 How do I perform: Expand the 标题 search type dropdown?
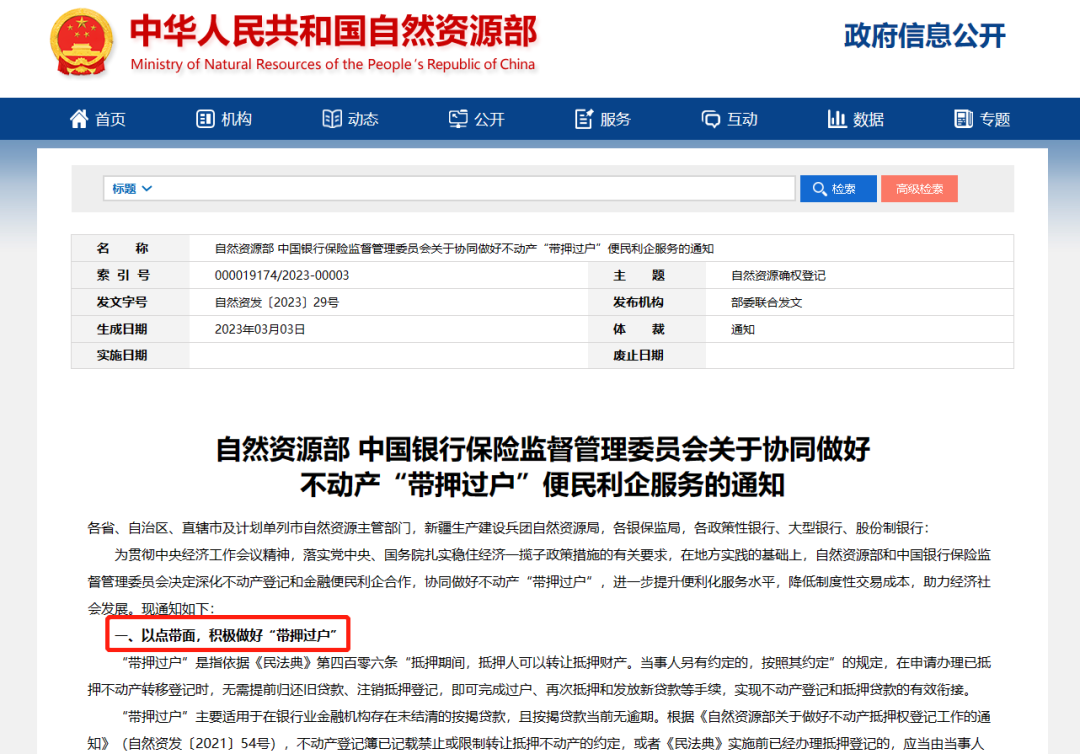(x=132, y=189)
